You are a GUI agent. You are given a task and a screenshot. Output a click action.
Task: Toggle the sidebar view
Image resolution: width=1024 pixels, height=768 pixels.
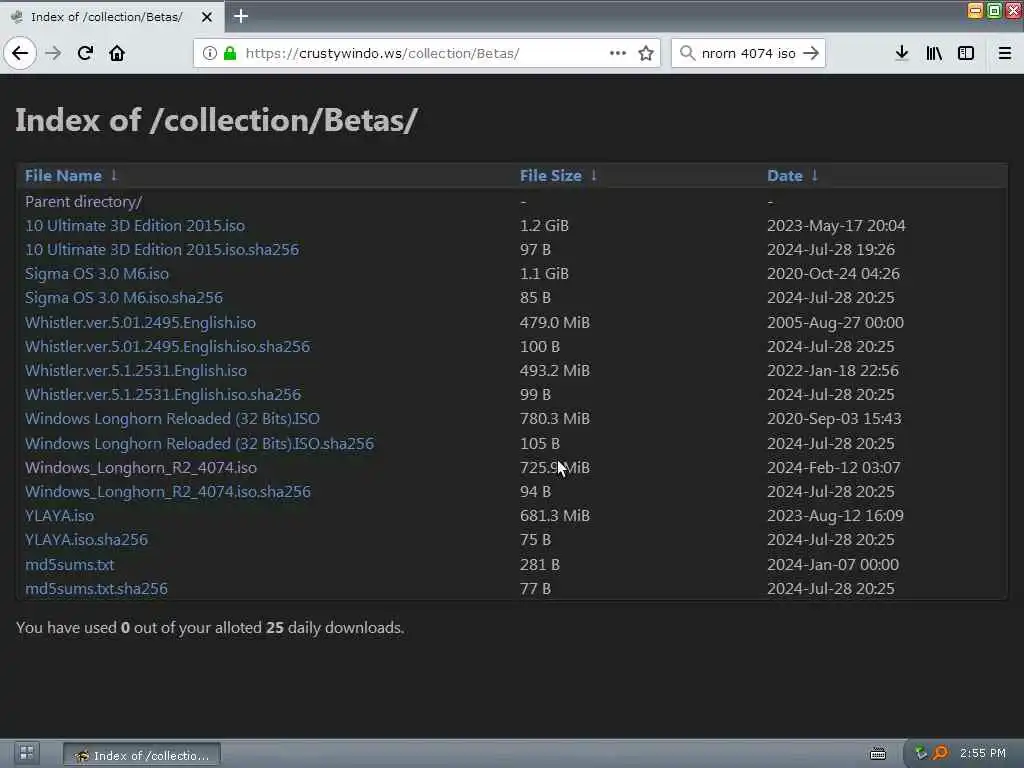coord(966,53)
